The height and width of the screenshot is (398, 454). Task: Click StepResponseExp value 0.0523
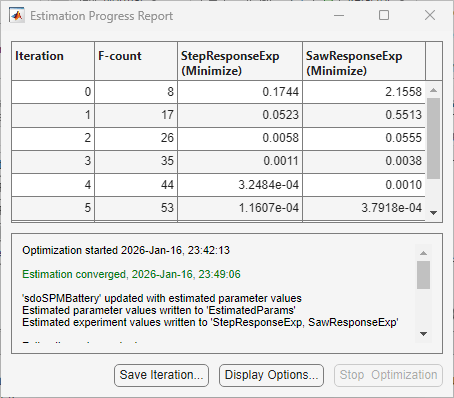(x=240, y=115)
